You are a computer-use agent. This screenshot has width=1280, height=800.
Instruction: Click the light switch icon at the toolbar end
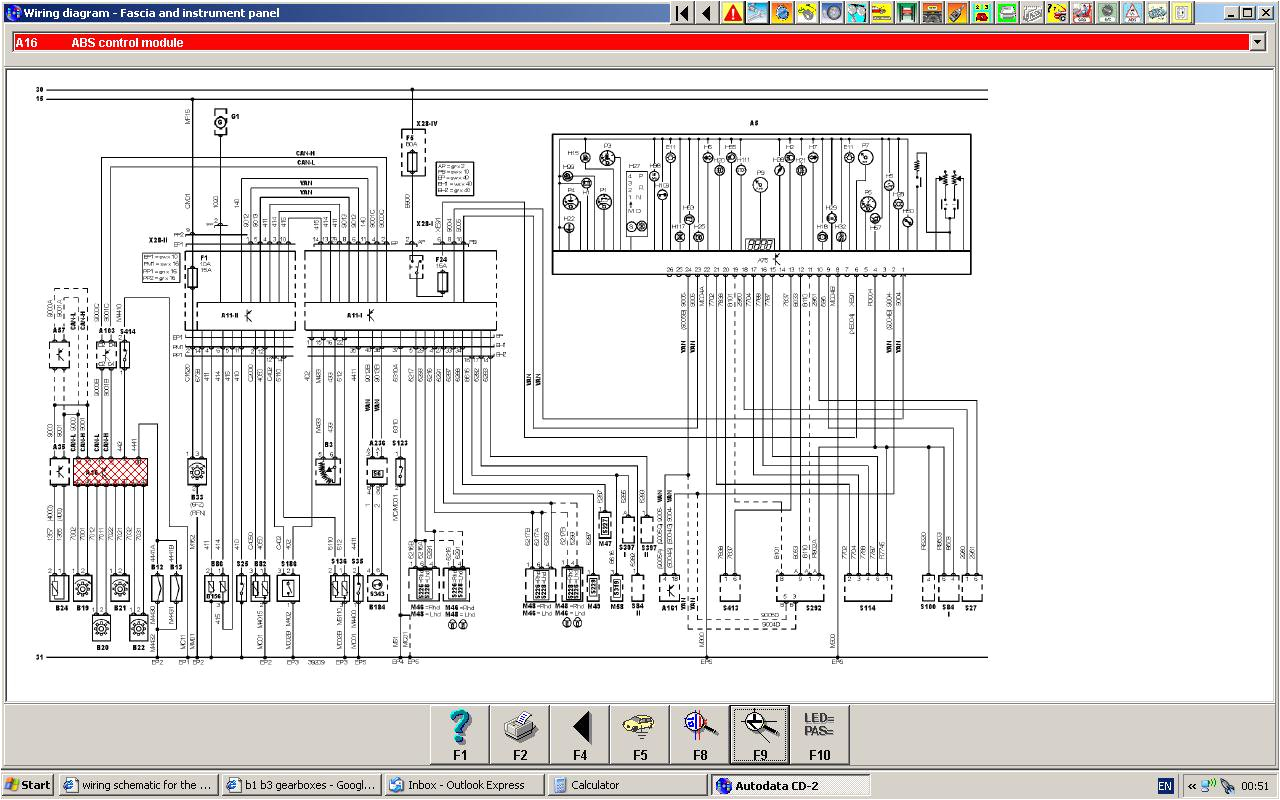click(x=1181, y=13)
